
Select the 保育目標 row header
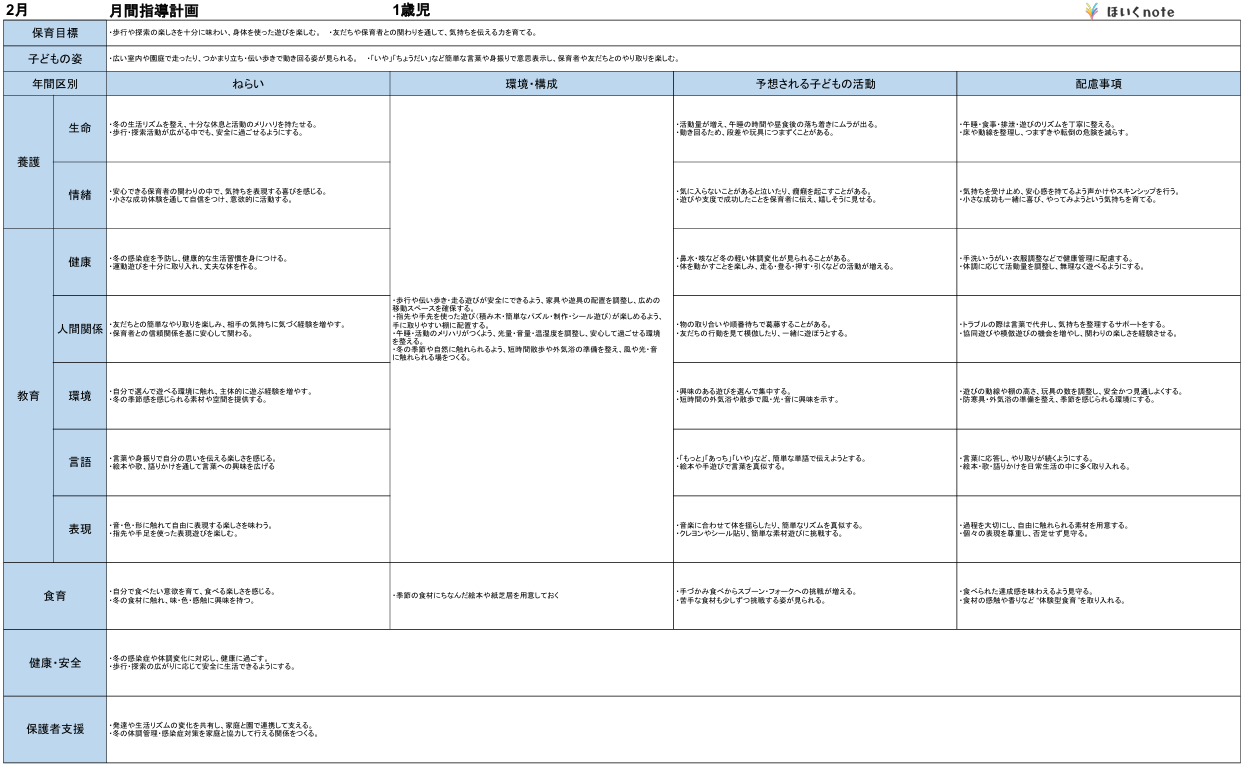55,33
